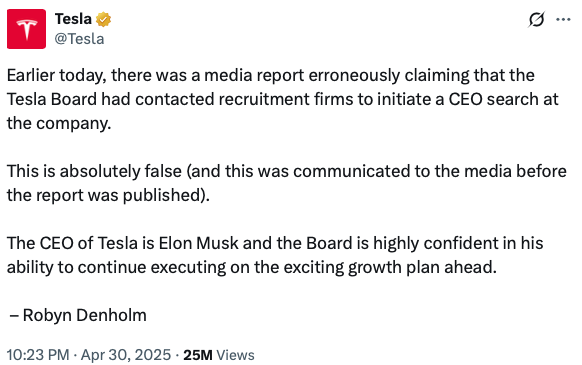Image resolution: width=582 pixels, height=365 pixels.
Task: Open the three-dot more options menu
Action: [x=563, y=19]
